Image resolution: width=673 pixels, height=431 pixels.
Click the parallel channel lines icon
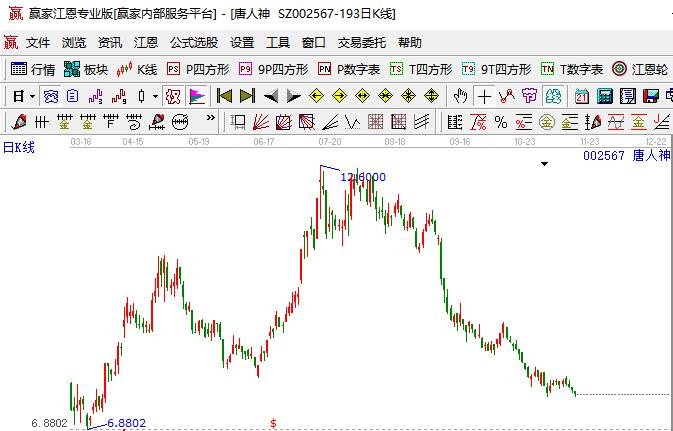pyautogui.click(x=422, y=122)
